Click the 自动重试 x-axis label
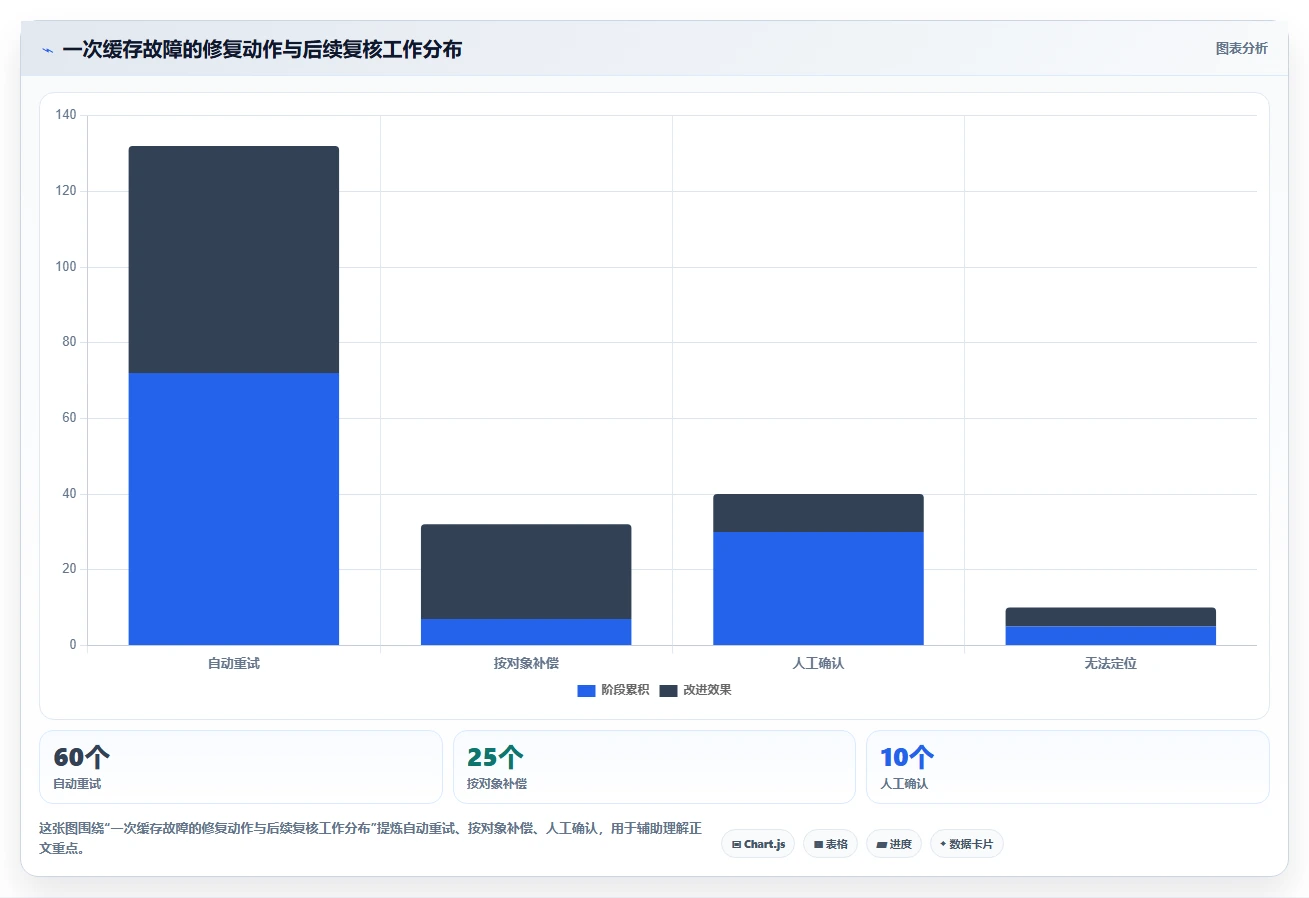This screenshot has height=898, width=1309. [234, 663]
